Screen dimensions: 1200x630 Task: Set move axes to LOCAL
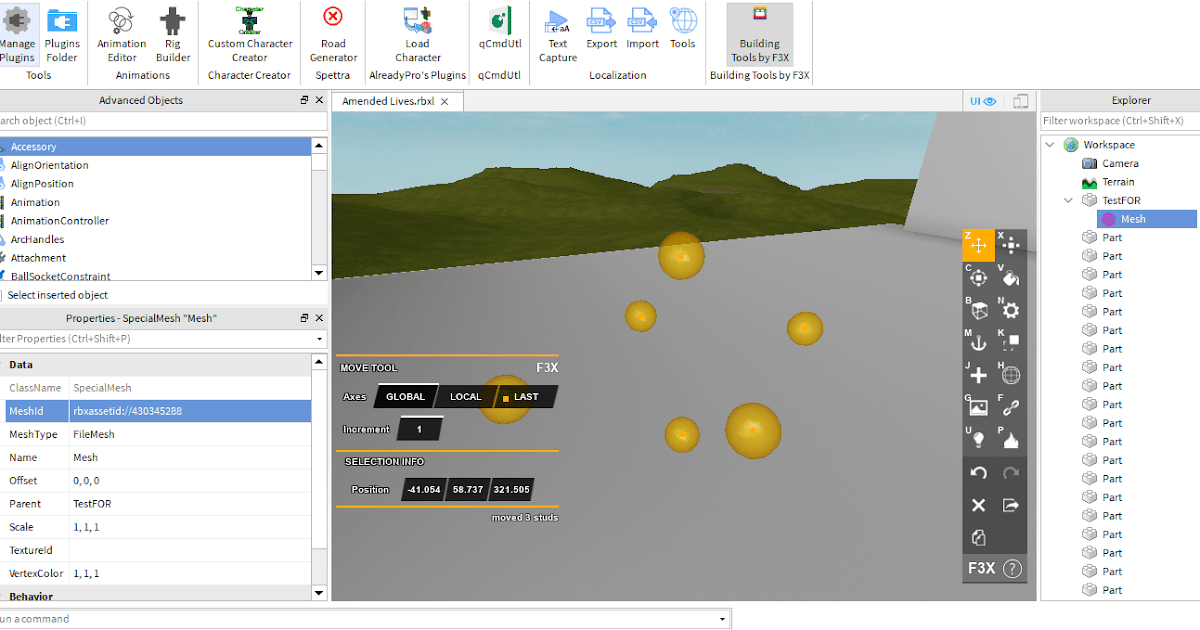click(465, 397)
